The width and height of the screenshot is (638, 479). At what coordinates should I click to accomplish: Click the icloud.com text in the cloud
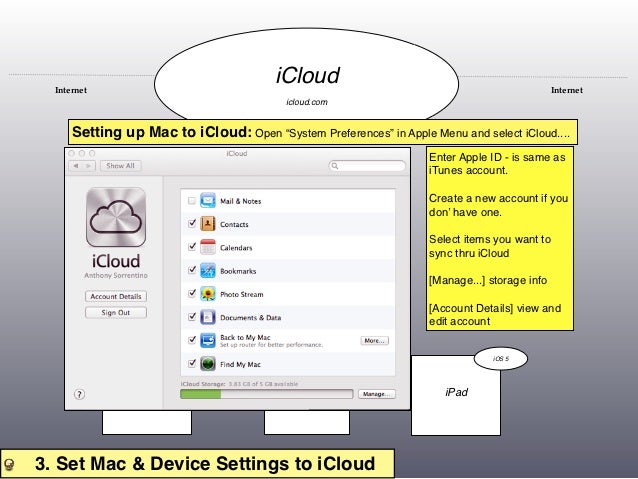(307, 102)
